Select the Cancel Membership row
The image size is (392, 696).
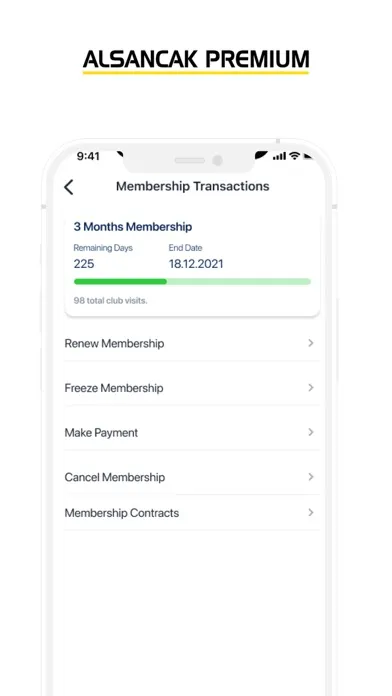click(192, 477)
